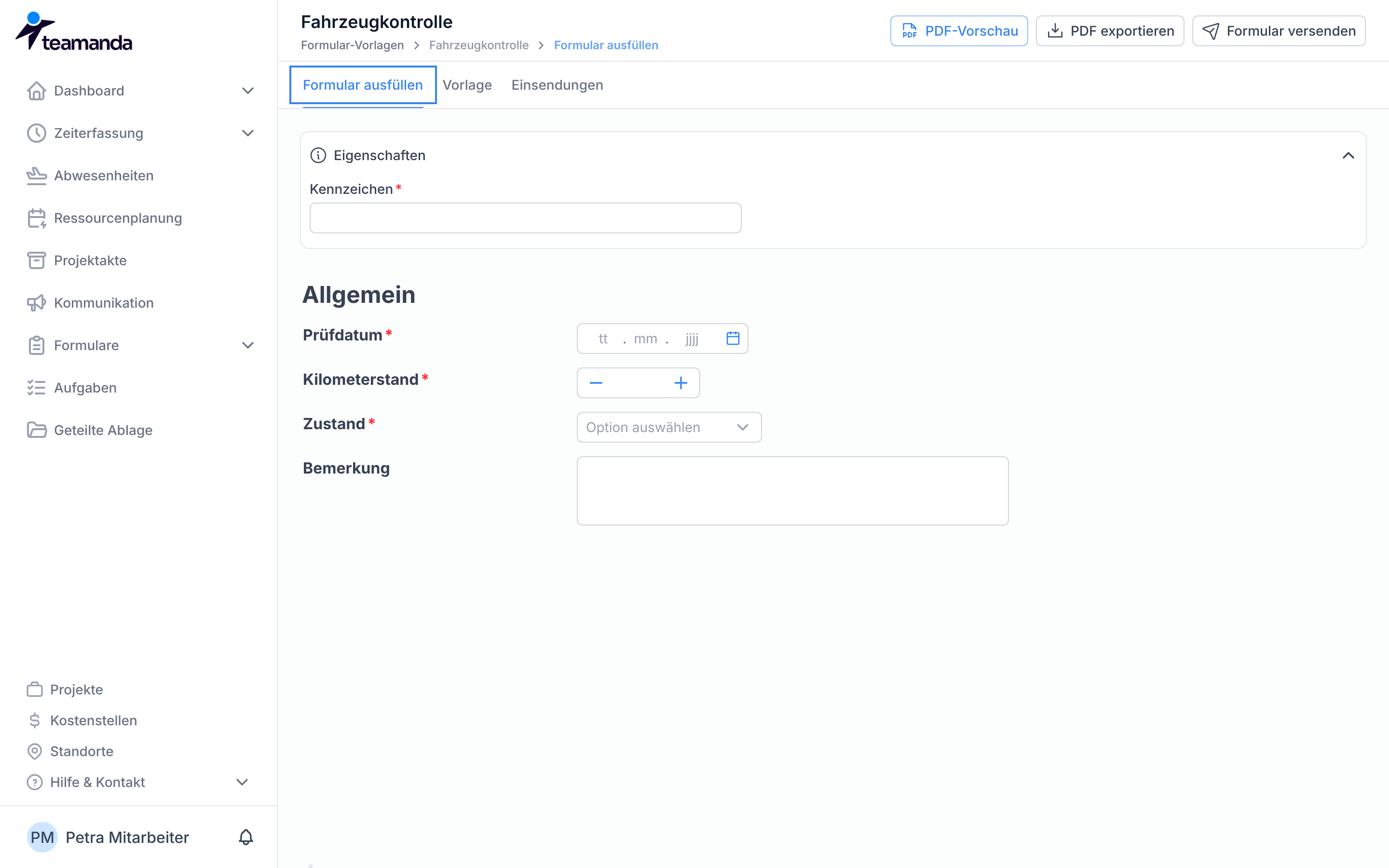Select the Formular ausfüllen tab

coord(363,85)
